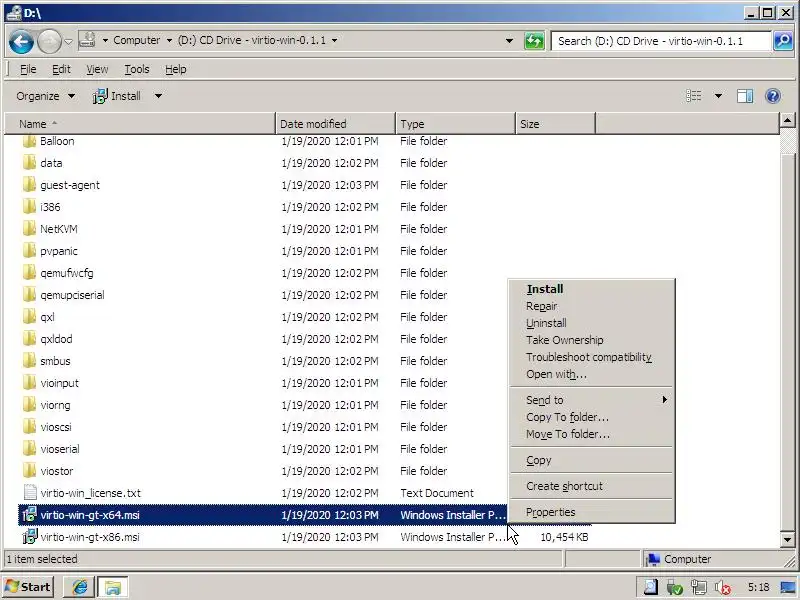This screenshot has width=800, height=600.
Task: Select the i386 folder icon
Action: pyautogui.click(x=30, y=207)
